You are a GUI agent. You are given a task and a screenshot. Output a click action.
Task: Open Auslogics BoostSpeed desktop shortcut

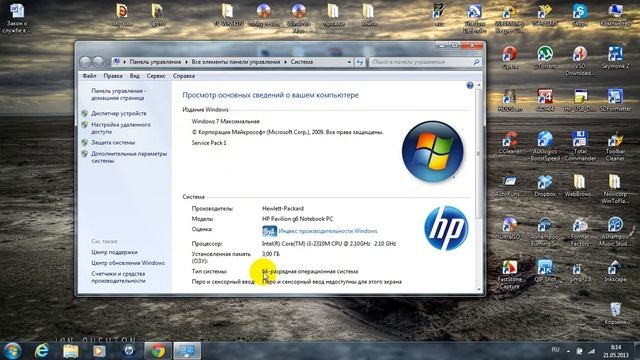tap(545, 146)
